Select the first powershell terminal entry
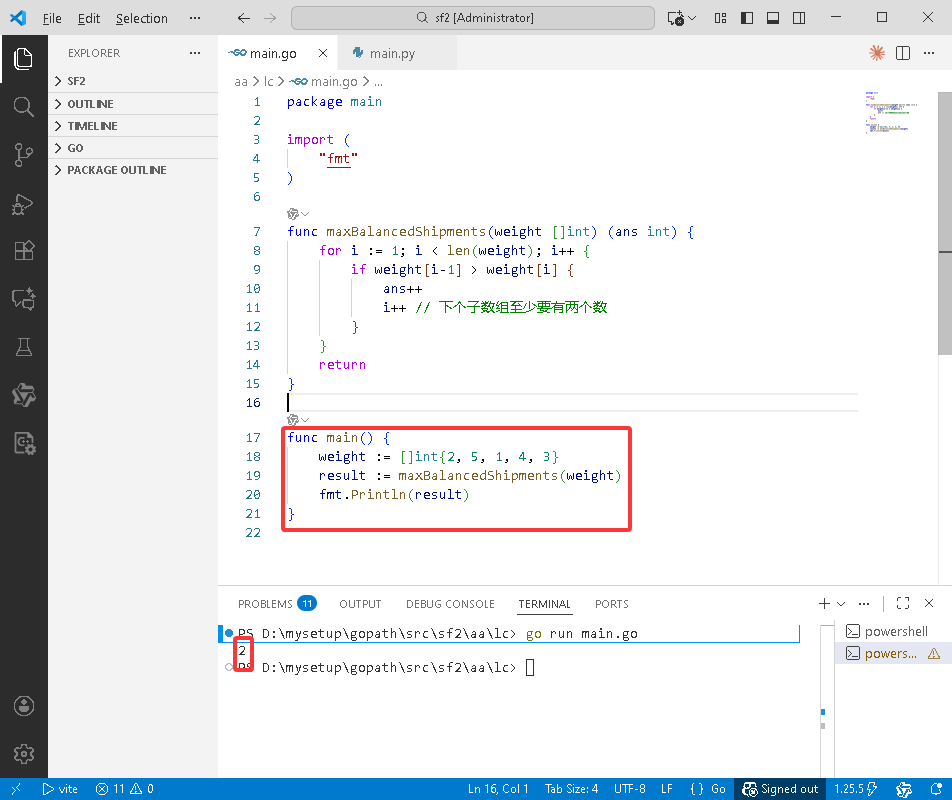952x800 pixels. (892, 631)
